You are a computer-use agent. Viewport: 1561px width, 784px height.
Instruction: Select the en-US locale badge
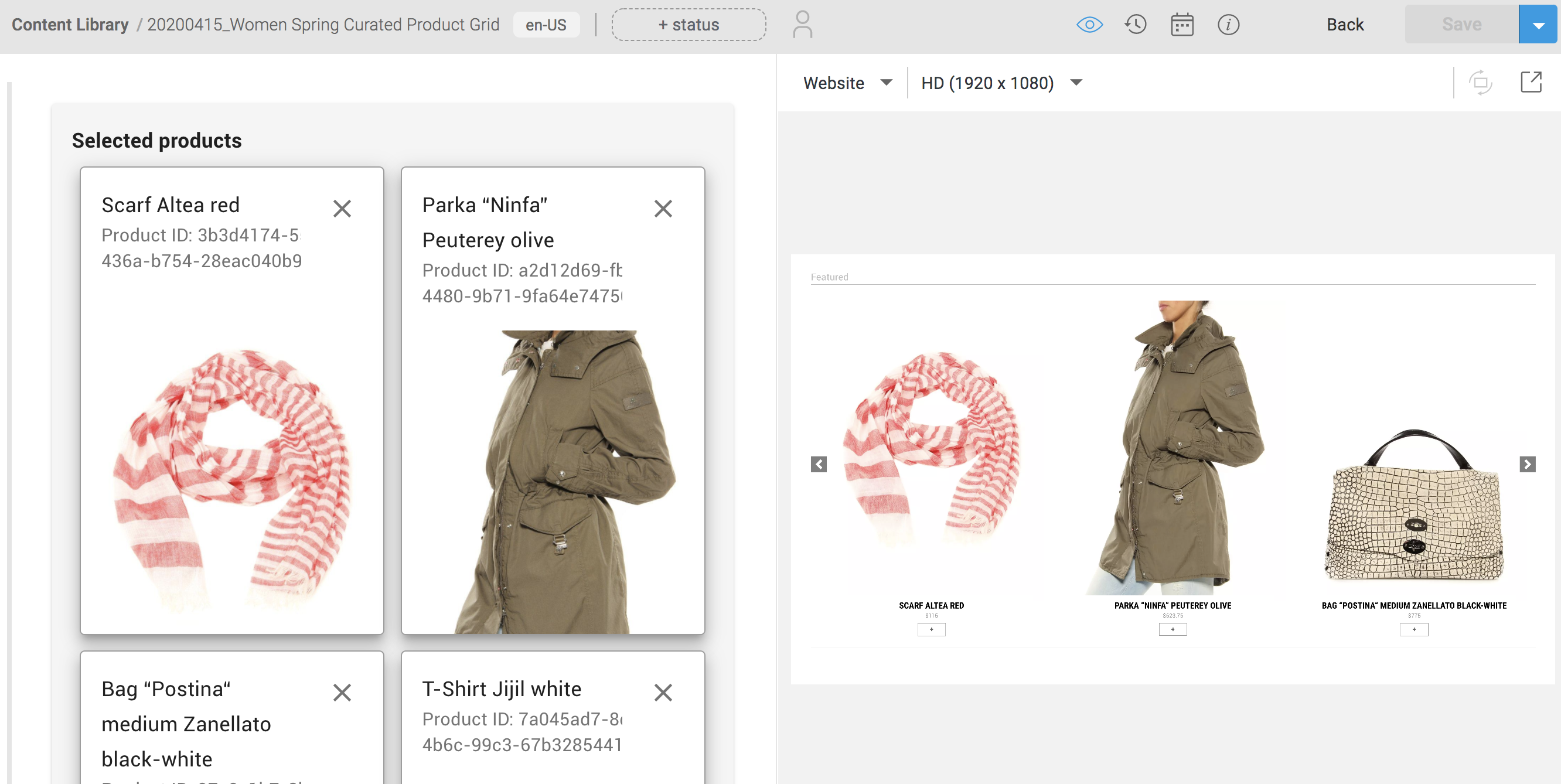546,25
